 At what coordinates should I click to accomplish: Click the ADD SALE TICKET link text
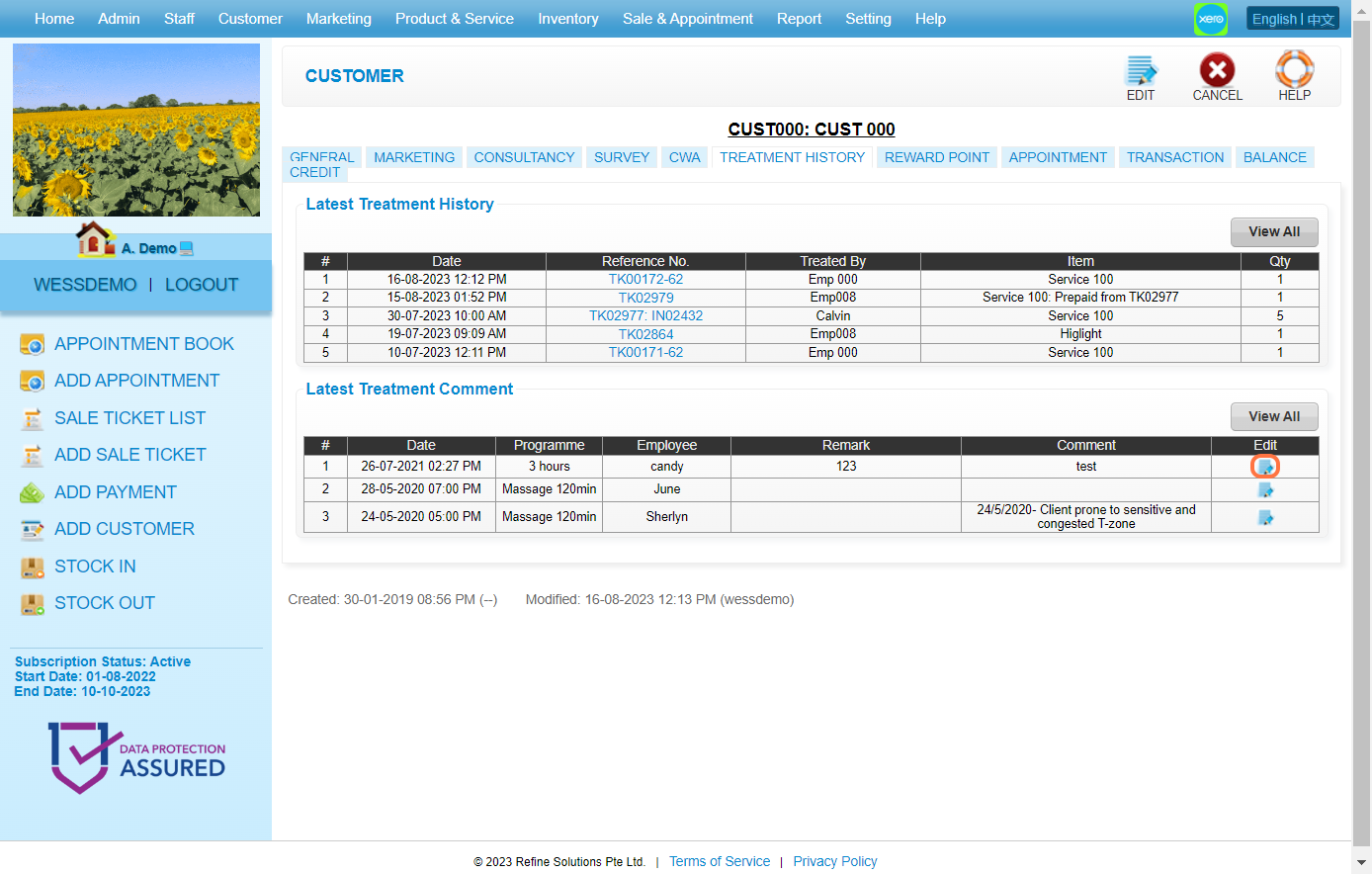130,455
